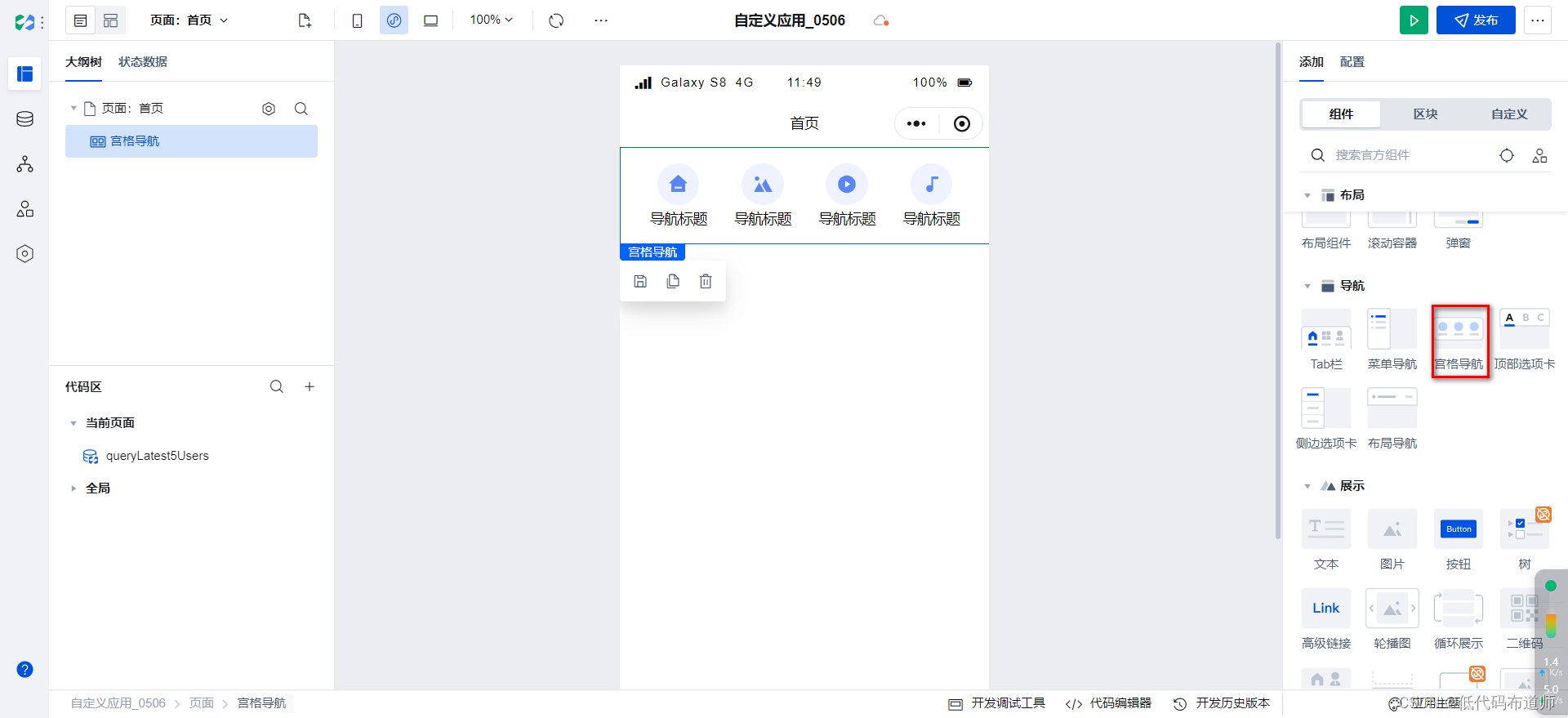Select the 菜单导航 component

point(1392,340)
